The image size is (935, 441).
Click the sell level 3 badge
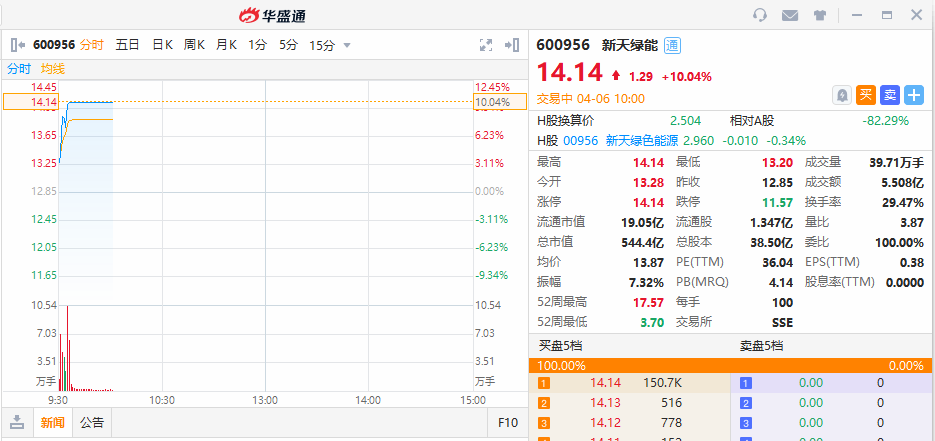tap(745, 424)
